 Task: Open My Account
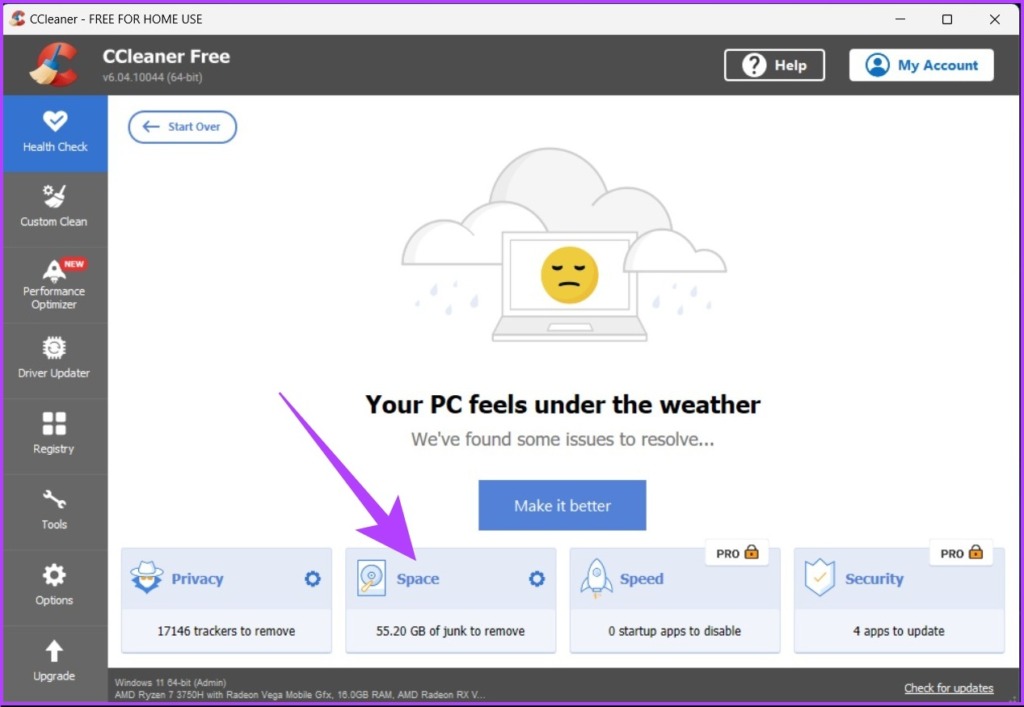click(x=921, y=65)
